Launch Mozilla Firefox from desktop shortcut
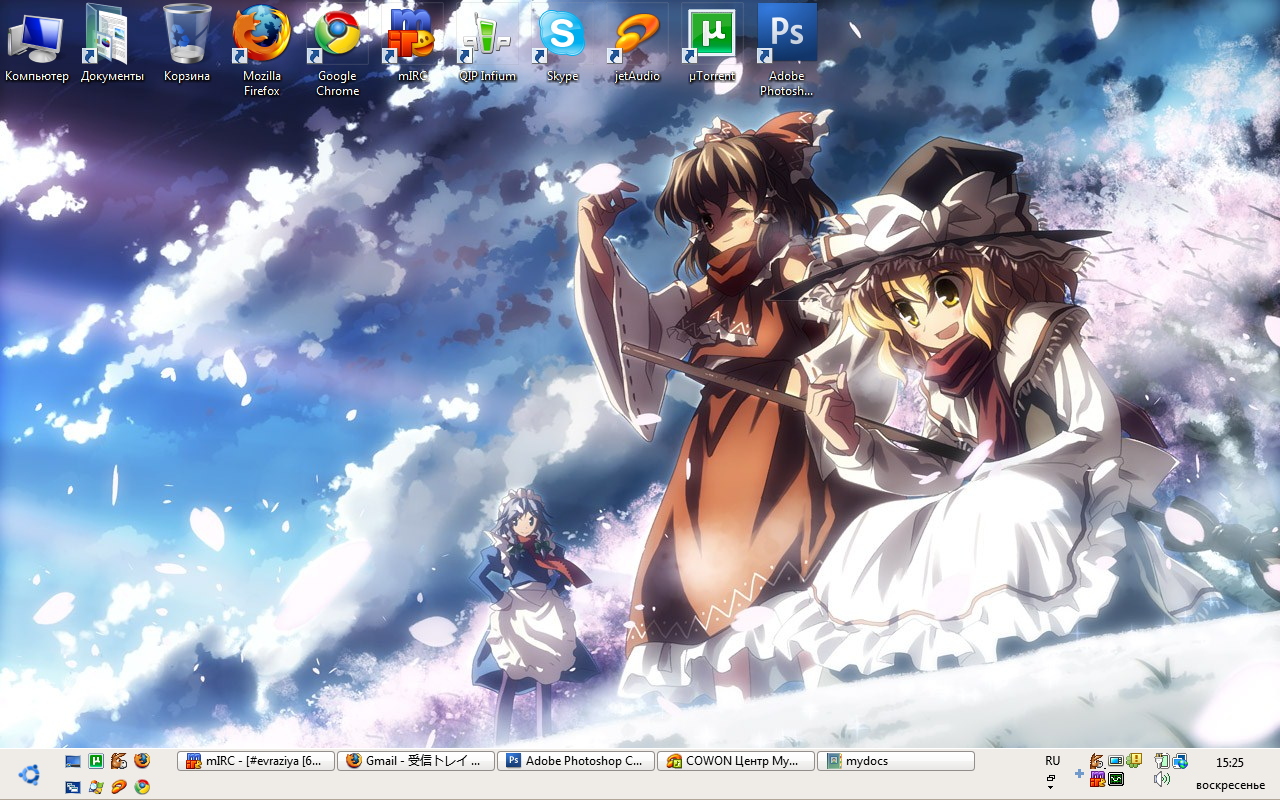Viewport: 1280px width, 800px height. tap(262, 52)
